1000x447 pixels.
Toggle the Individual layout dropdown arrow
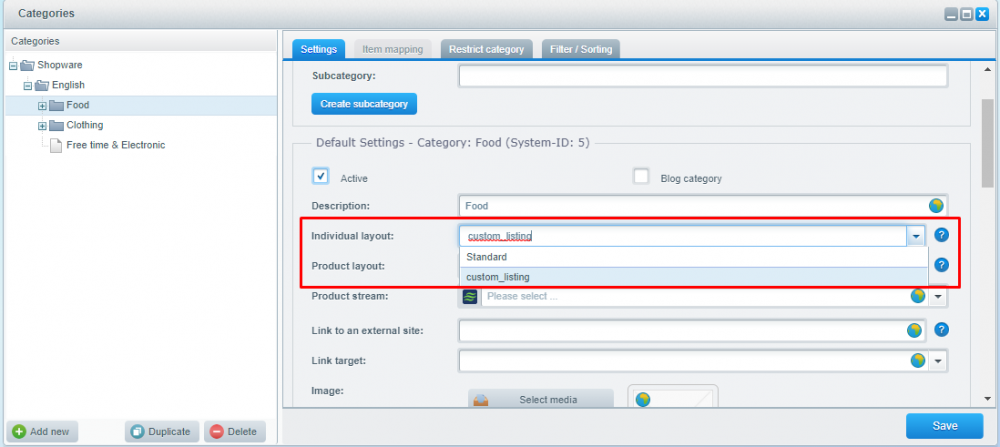[916, 236]
